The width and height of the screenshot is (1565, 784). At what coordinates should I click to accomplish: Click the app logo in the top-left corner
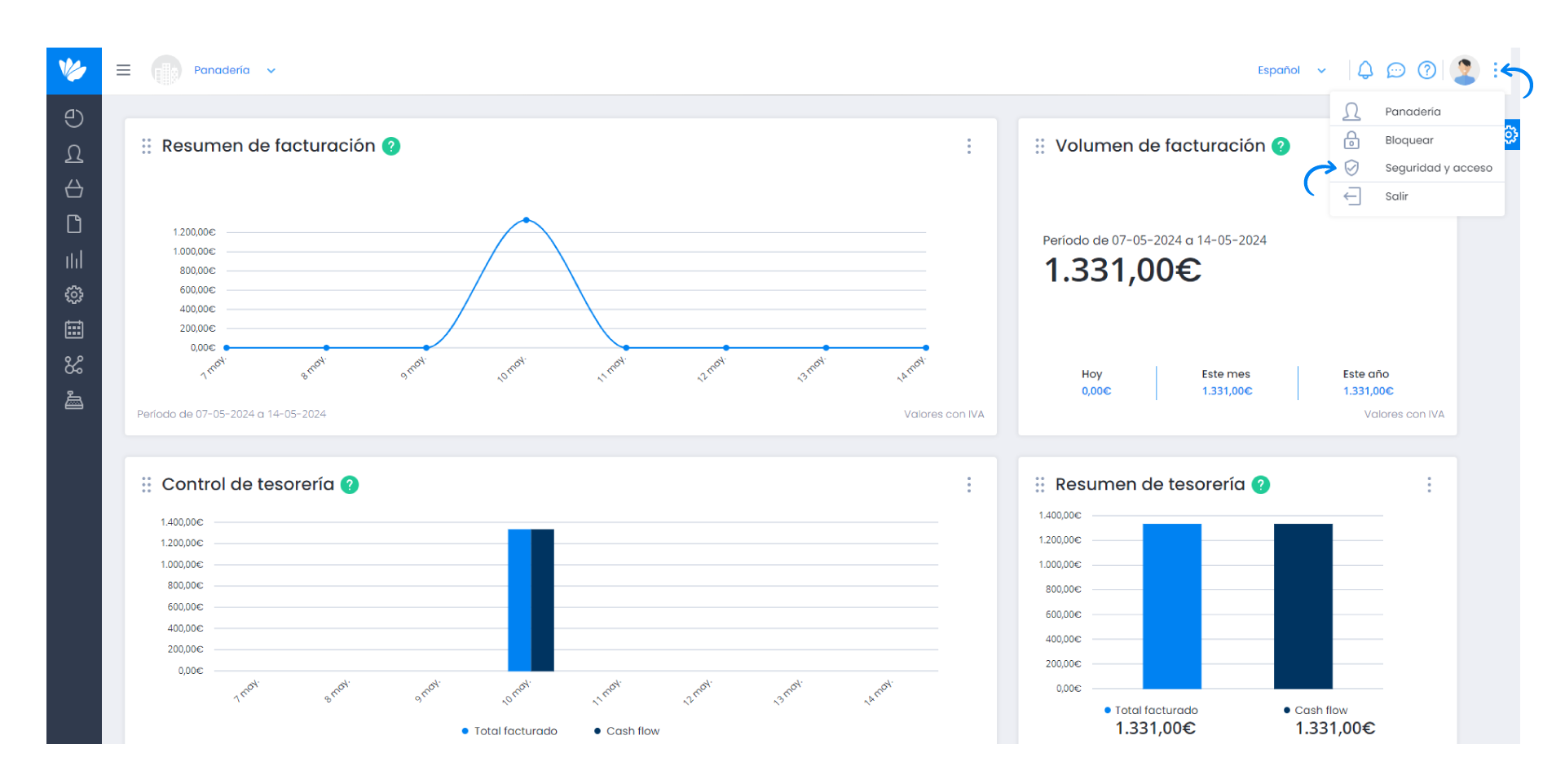pos(73,70)
